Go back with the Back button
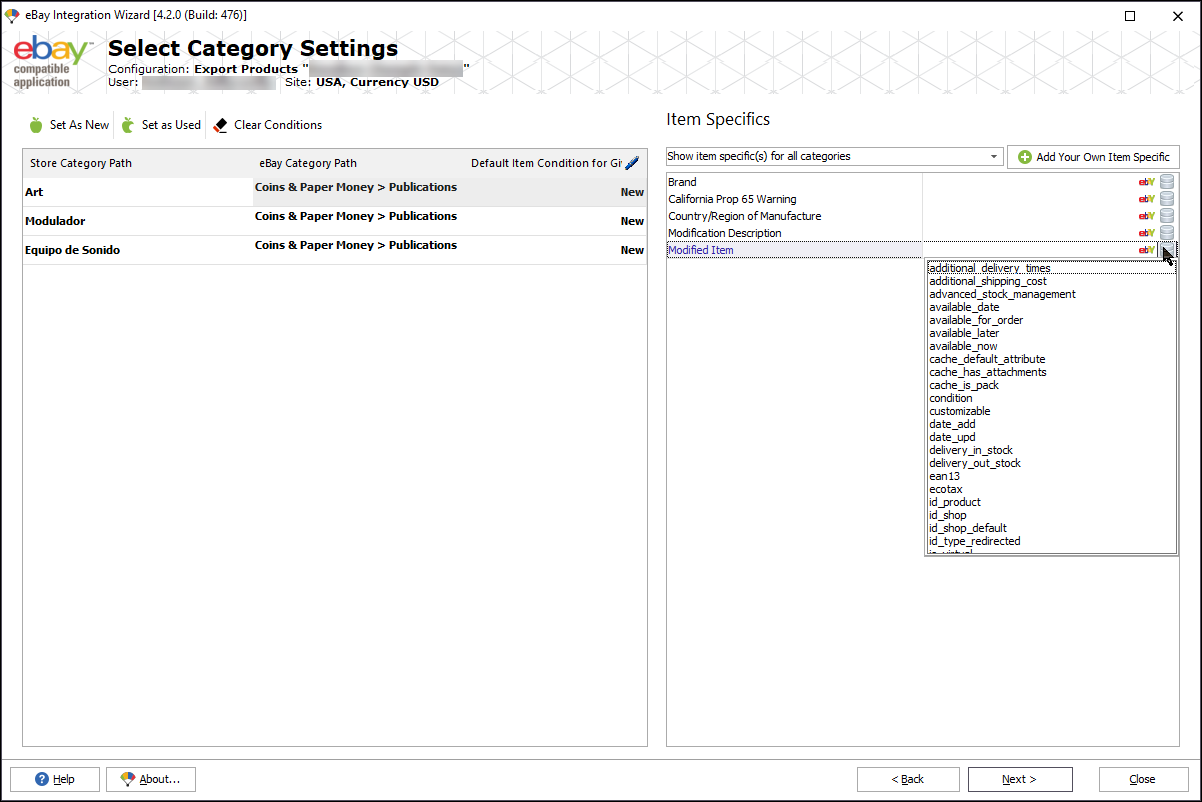Viewport: 1202px width, 802px height. pyautogui.click(x=908, y=779)
